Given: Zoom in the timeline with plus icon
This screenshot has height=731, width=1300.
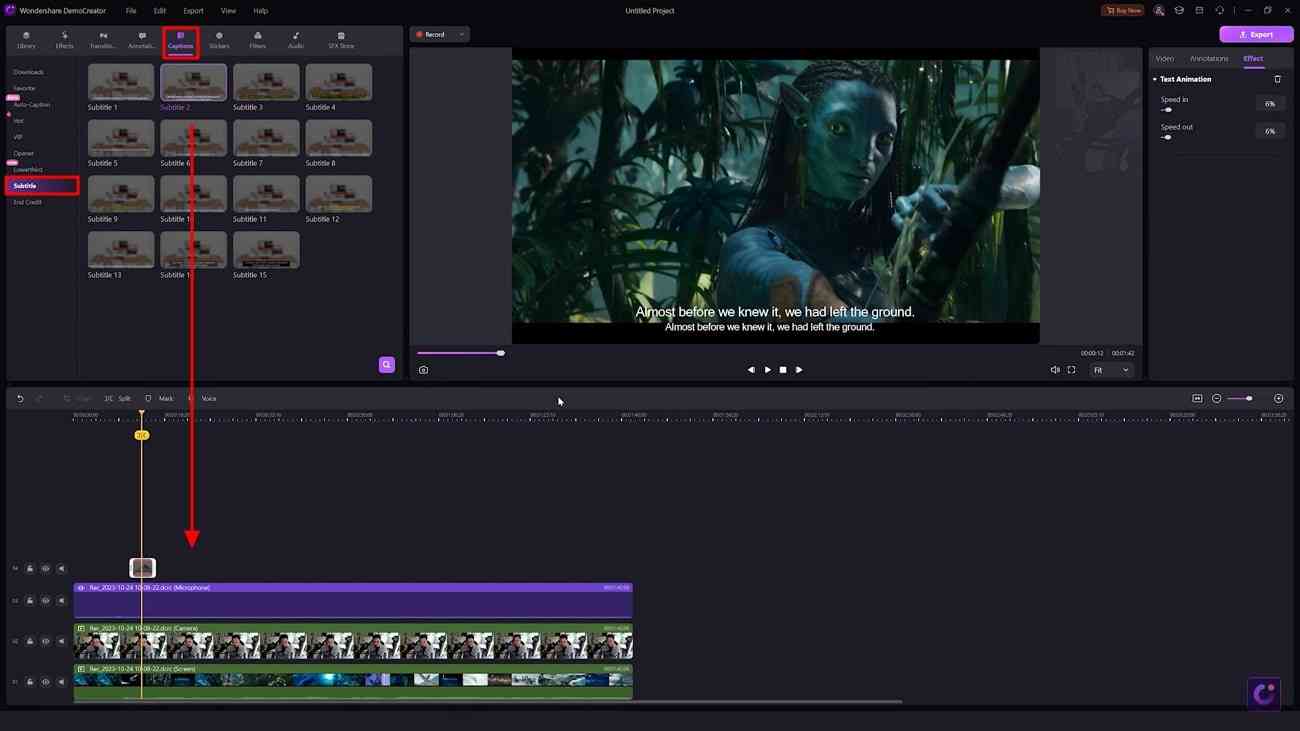Looking at the screenshot, I should pos(1279,399).
